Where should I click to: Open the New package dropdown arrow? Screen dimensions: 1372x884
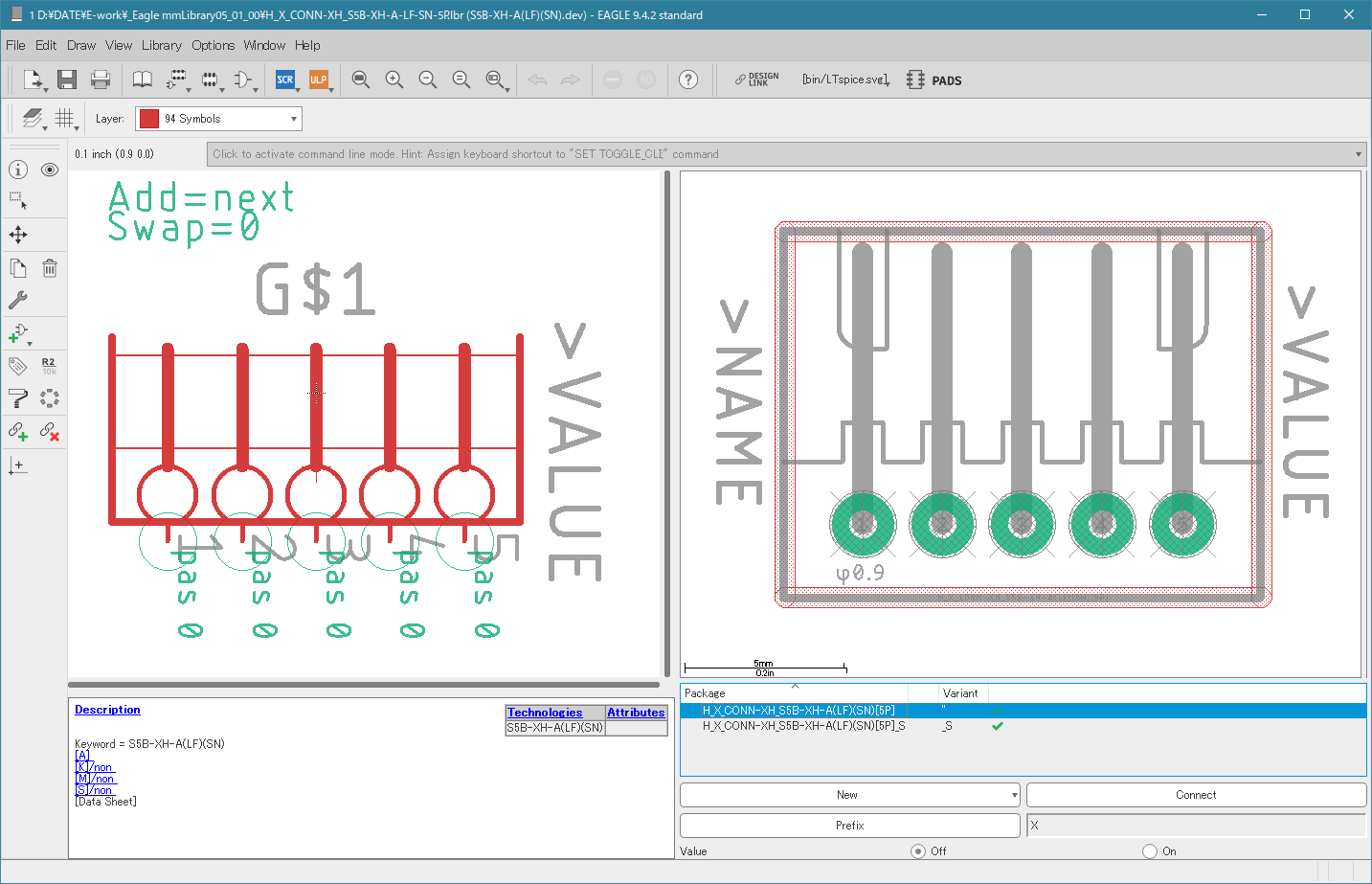point(1014,795)
